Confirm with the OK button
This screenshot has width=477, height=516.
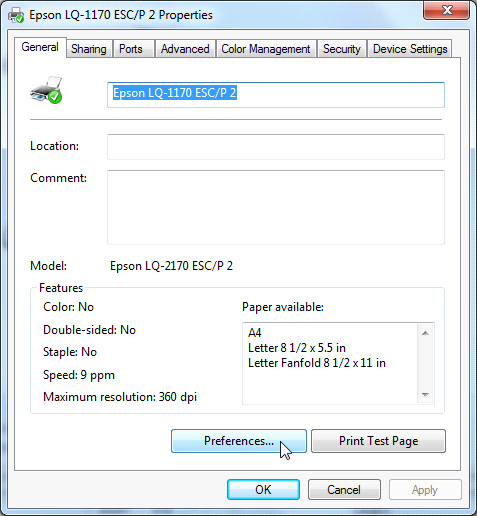263,489
